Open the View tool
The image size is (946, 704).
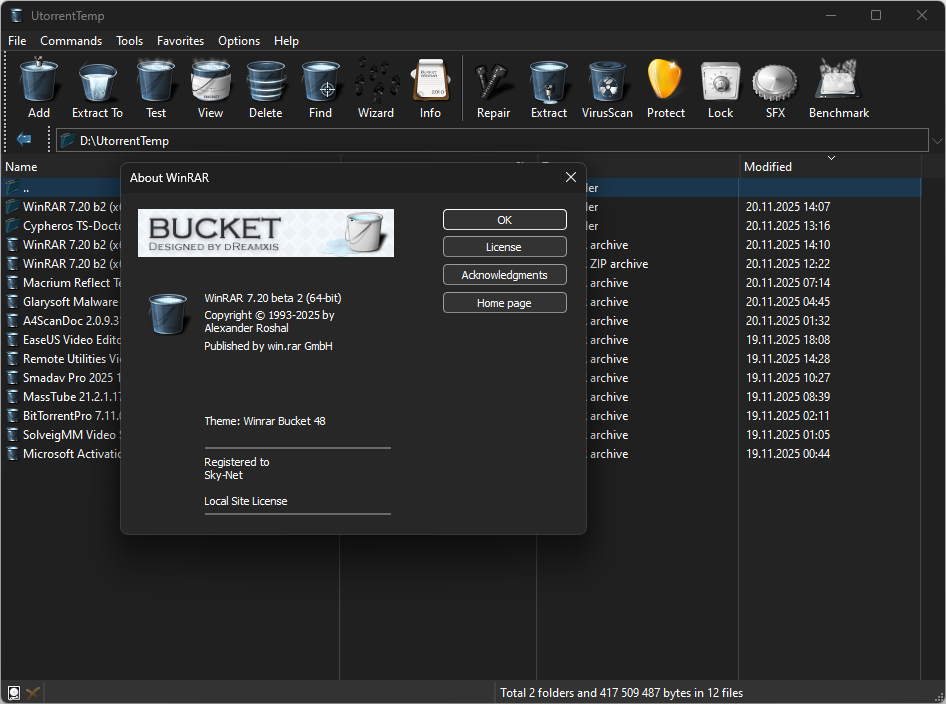(x=210, y=87)
